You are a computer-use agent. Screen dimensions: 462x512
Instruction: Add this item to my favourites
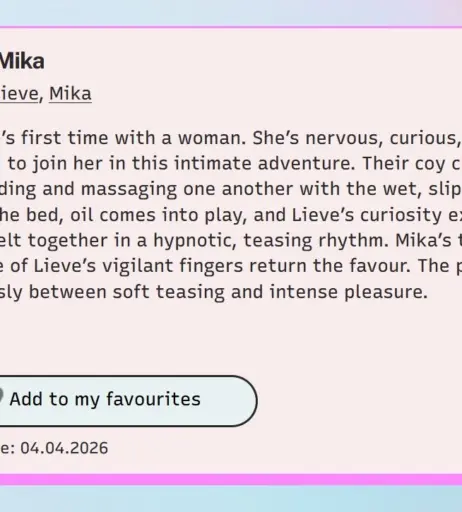128,401
